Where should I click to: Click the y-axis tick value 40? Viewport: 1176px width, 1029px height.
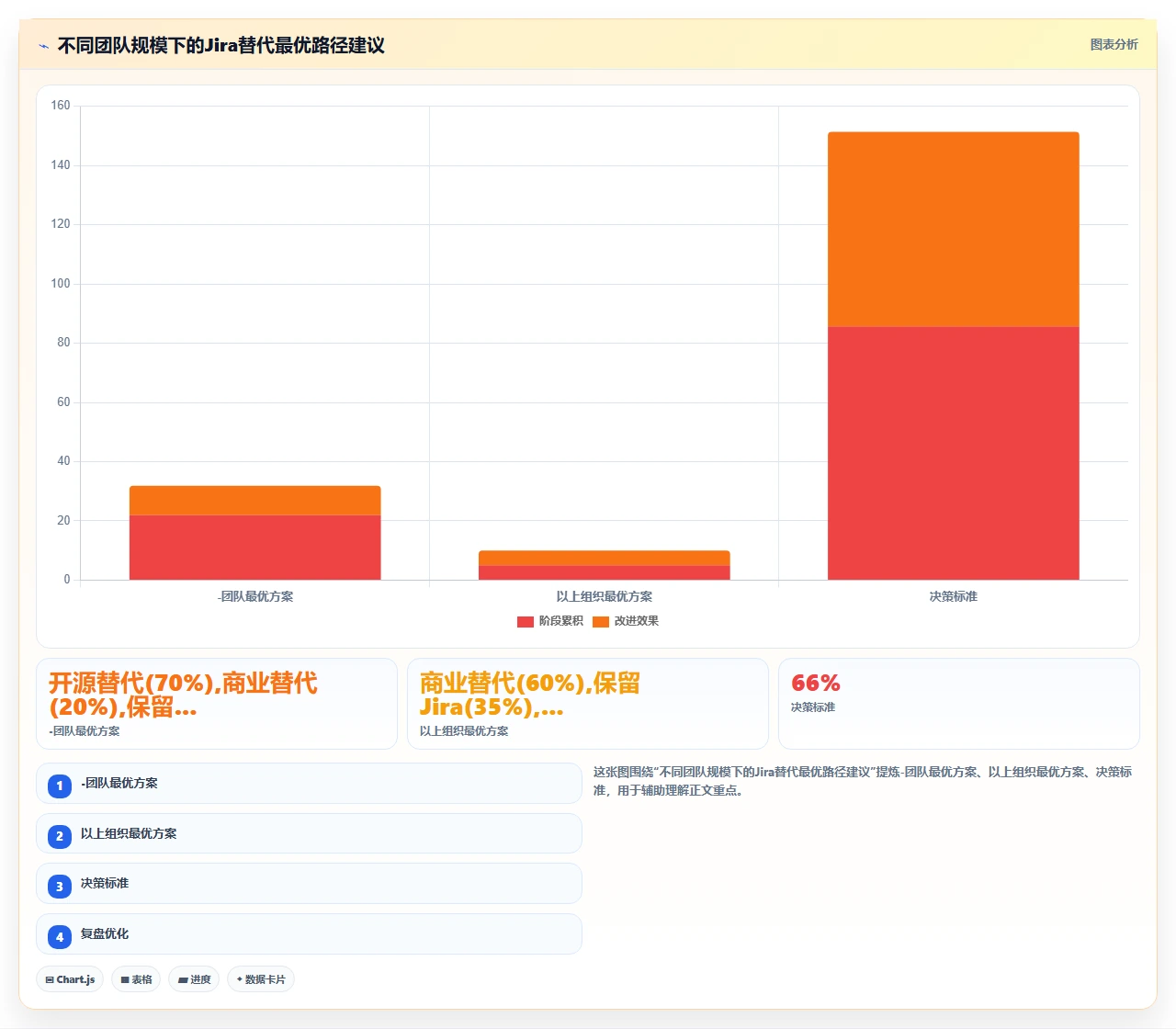(63, 461)
